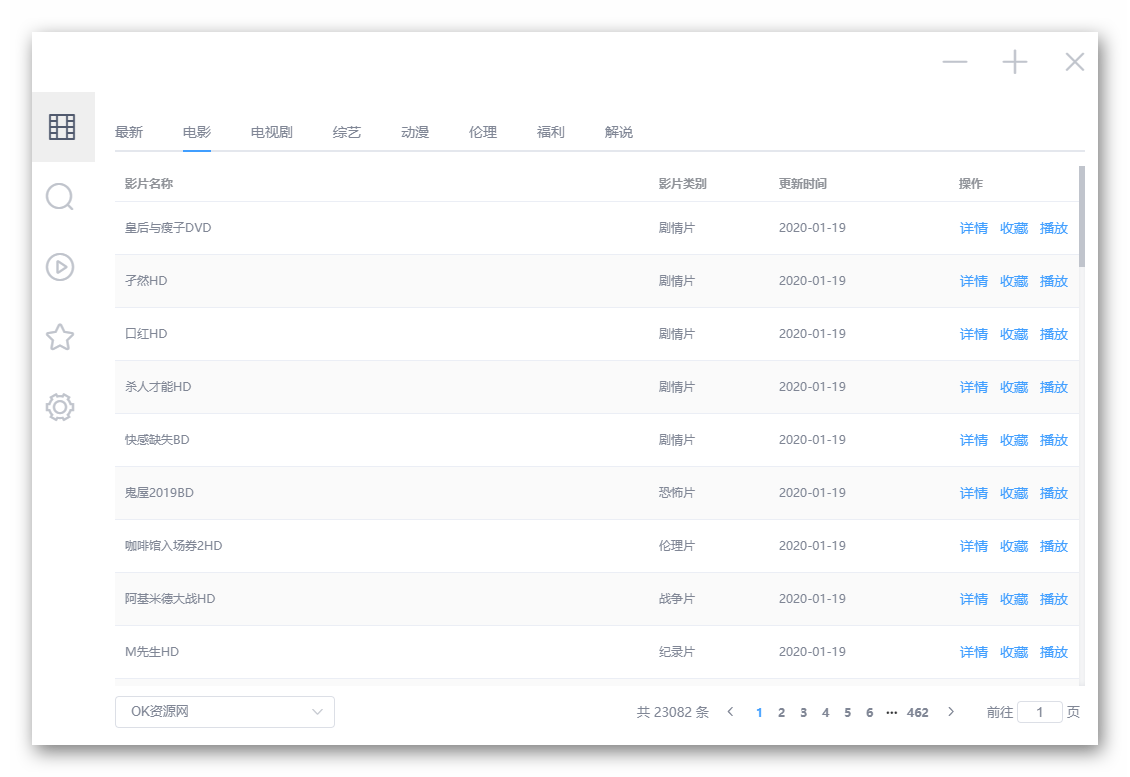This screenshot has height=777, width=1130.
Task: Switch to the 电视剧 tab
Action: pyautogui.click(x=272, y=132)
